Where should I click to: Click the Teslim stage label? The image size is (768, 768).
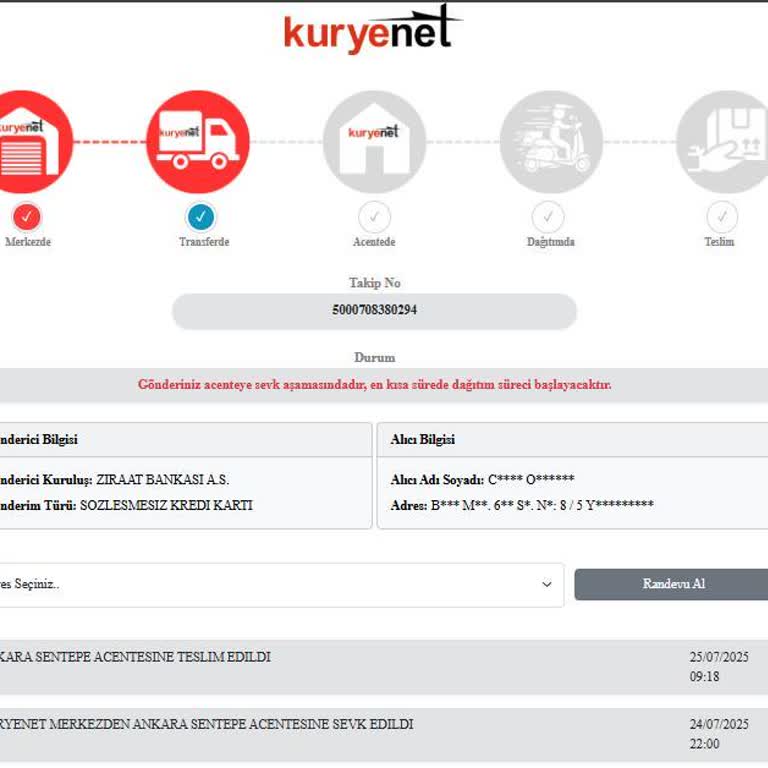click(x=719, y=242)
